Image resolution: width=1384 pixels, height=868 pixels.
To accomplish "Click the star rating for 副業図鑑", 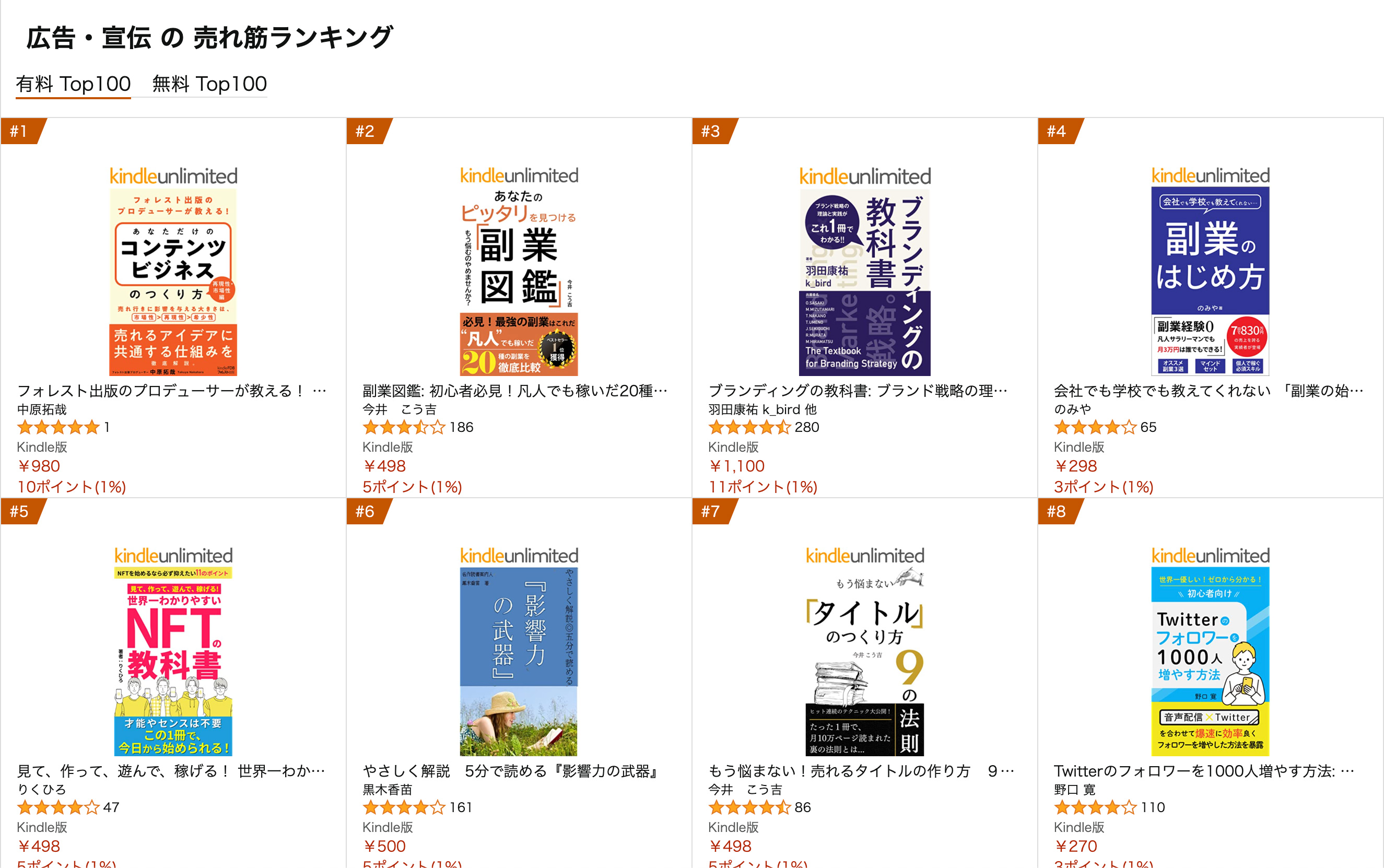I will [x=404, y=427].
